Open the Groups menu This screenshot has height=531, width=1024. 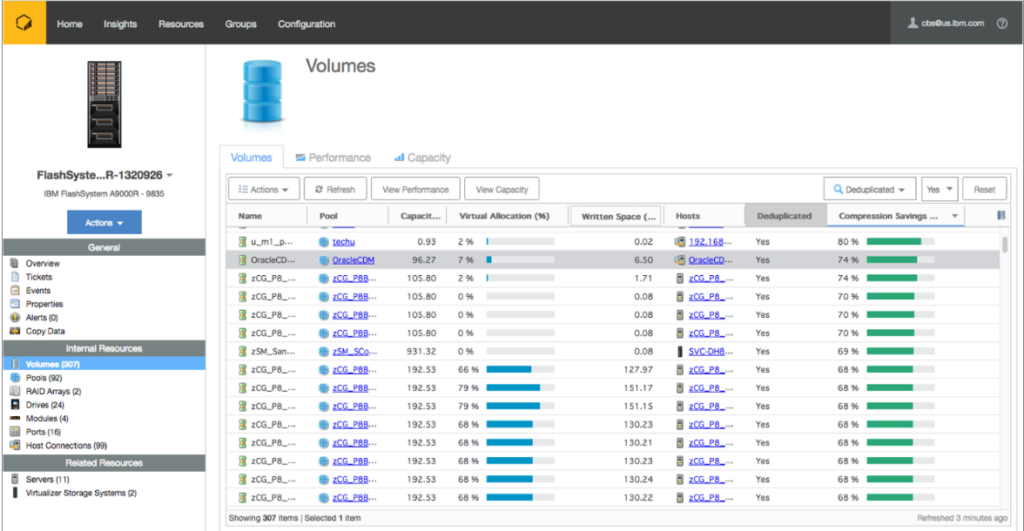pos(240,24)
